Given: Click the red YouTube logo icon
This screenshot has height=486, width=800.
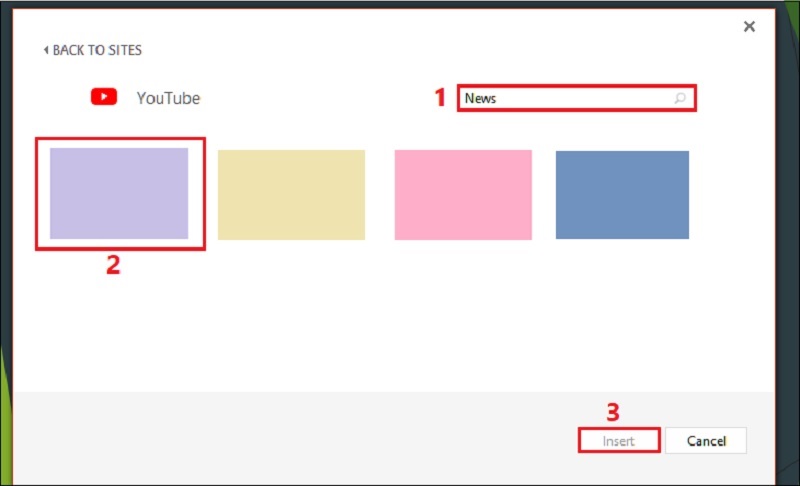Looking at the screenshot, I should (104, 97).
